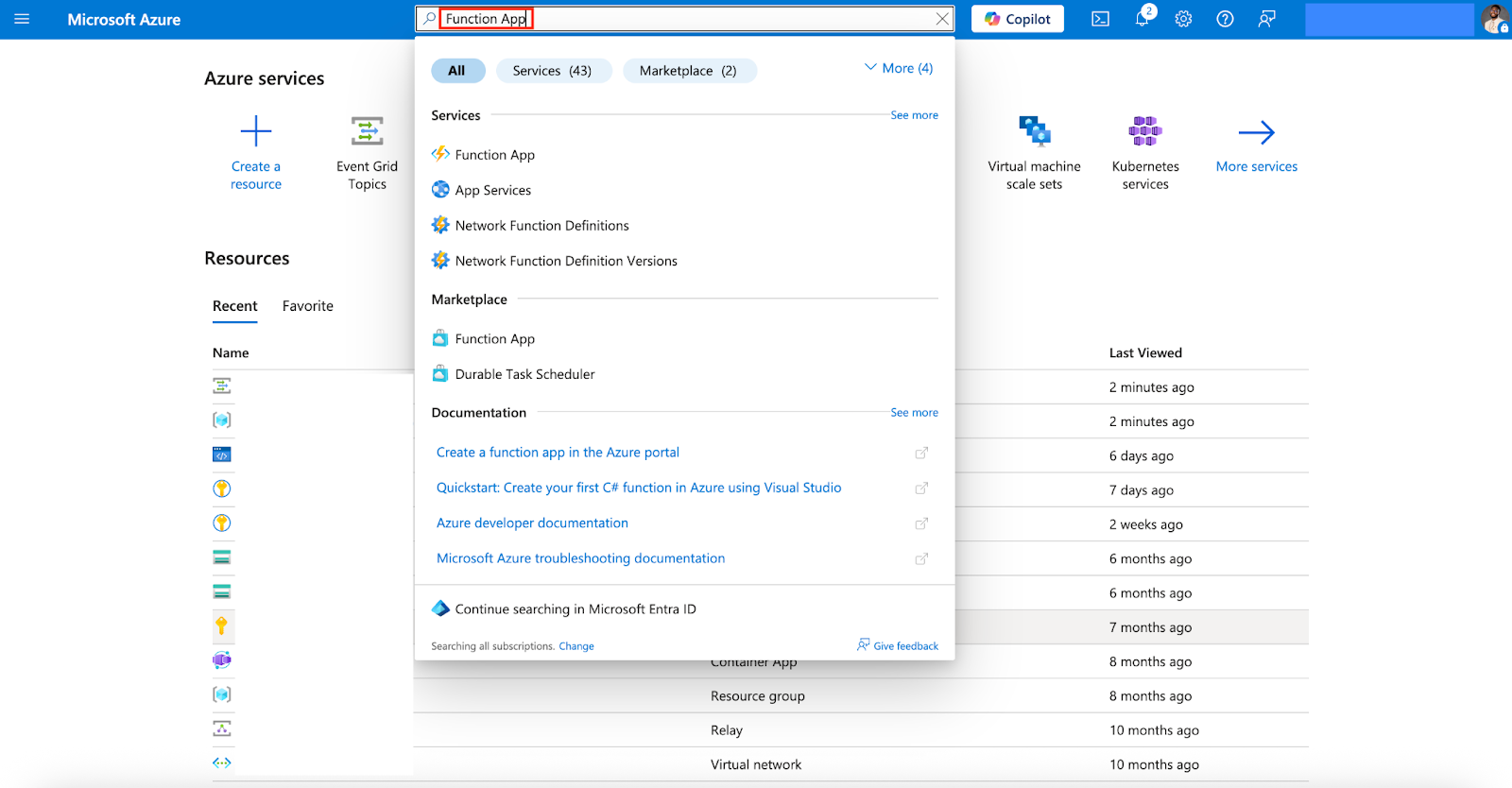Clear the search box with the X
The image size is (1512, 788).
click(942, 19)
